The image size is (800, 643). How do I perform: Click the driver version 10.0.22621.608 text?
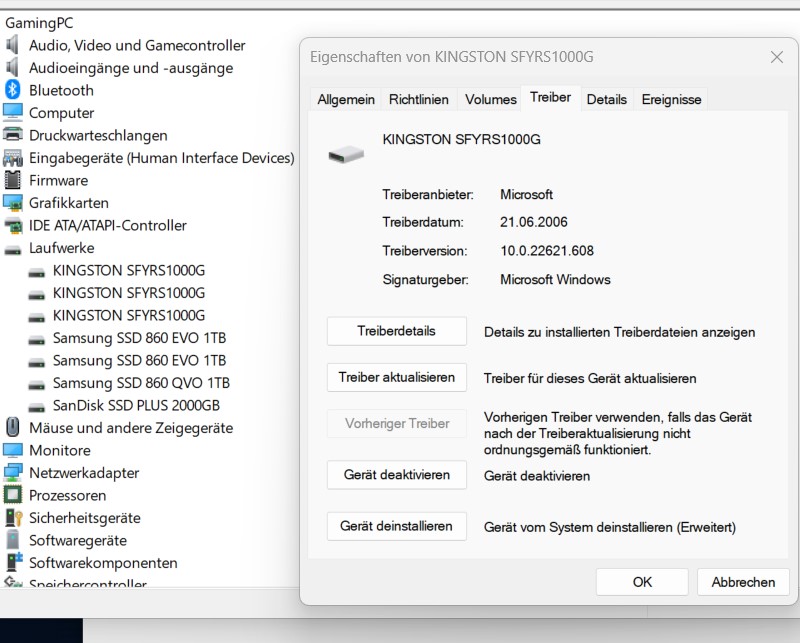pos(547,251)
